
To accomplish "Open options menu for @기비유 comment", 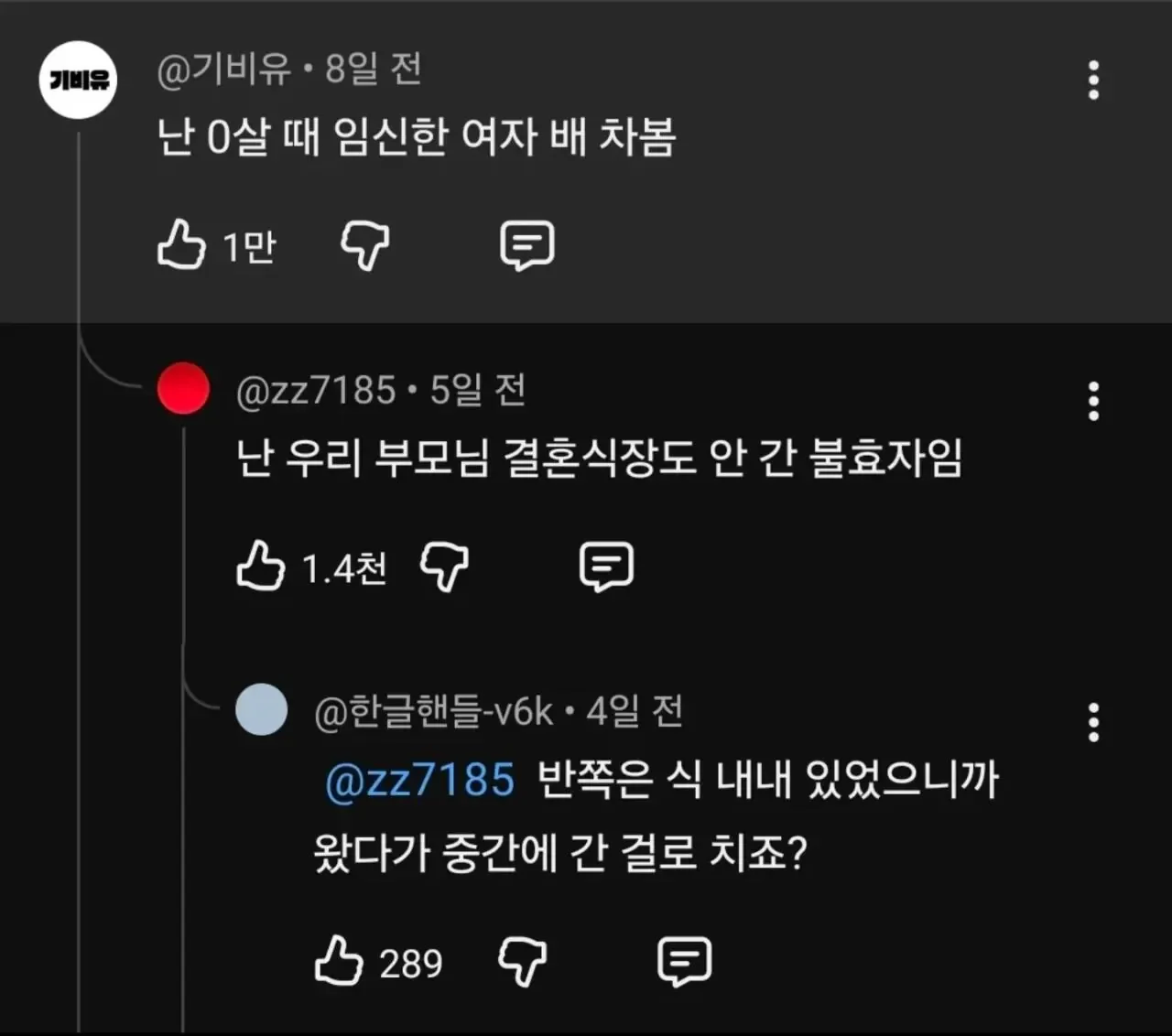I will 1093,81.
